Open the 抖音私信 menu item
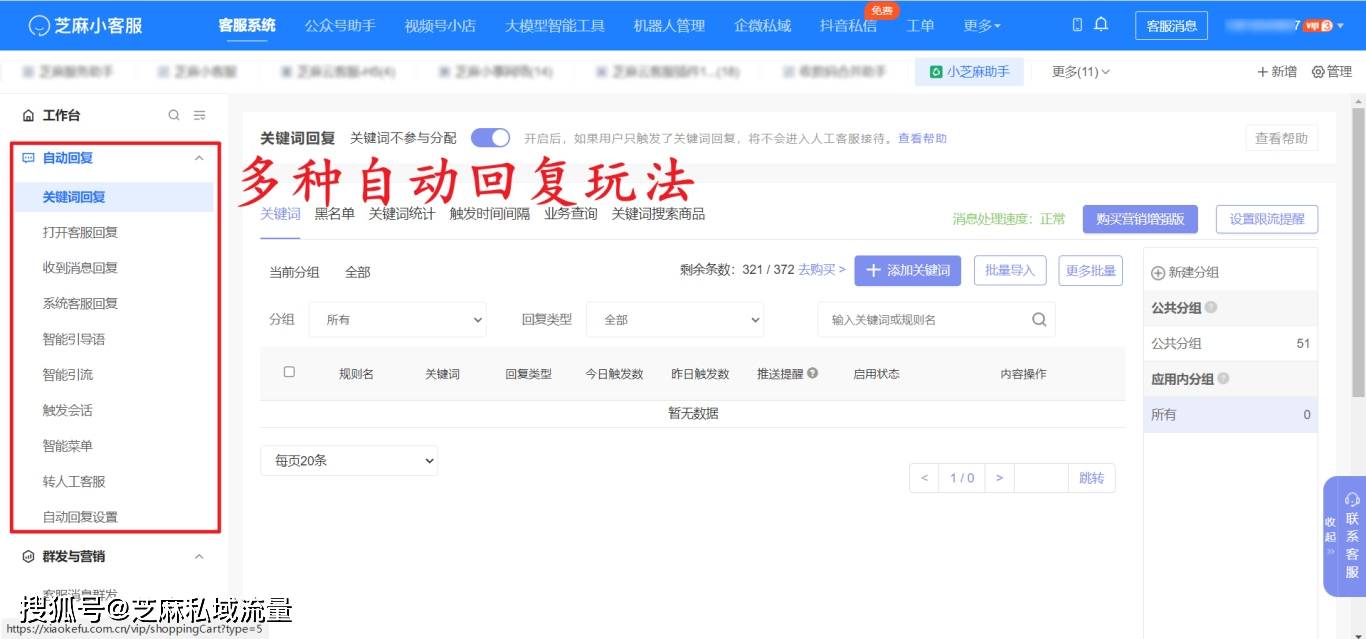 coord(847,26)
